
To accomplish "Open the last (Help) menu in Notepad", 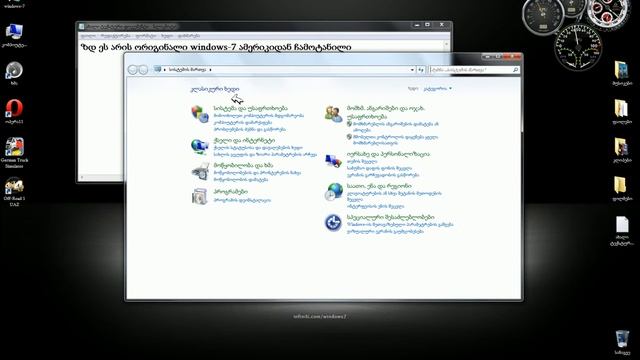I will click(x=189, y=36).
